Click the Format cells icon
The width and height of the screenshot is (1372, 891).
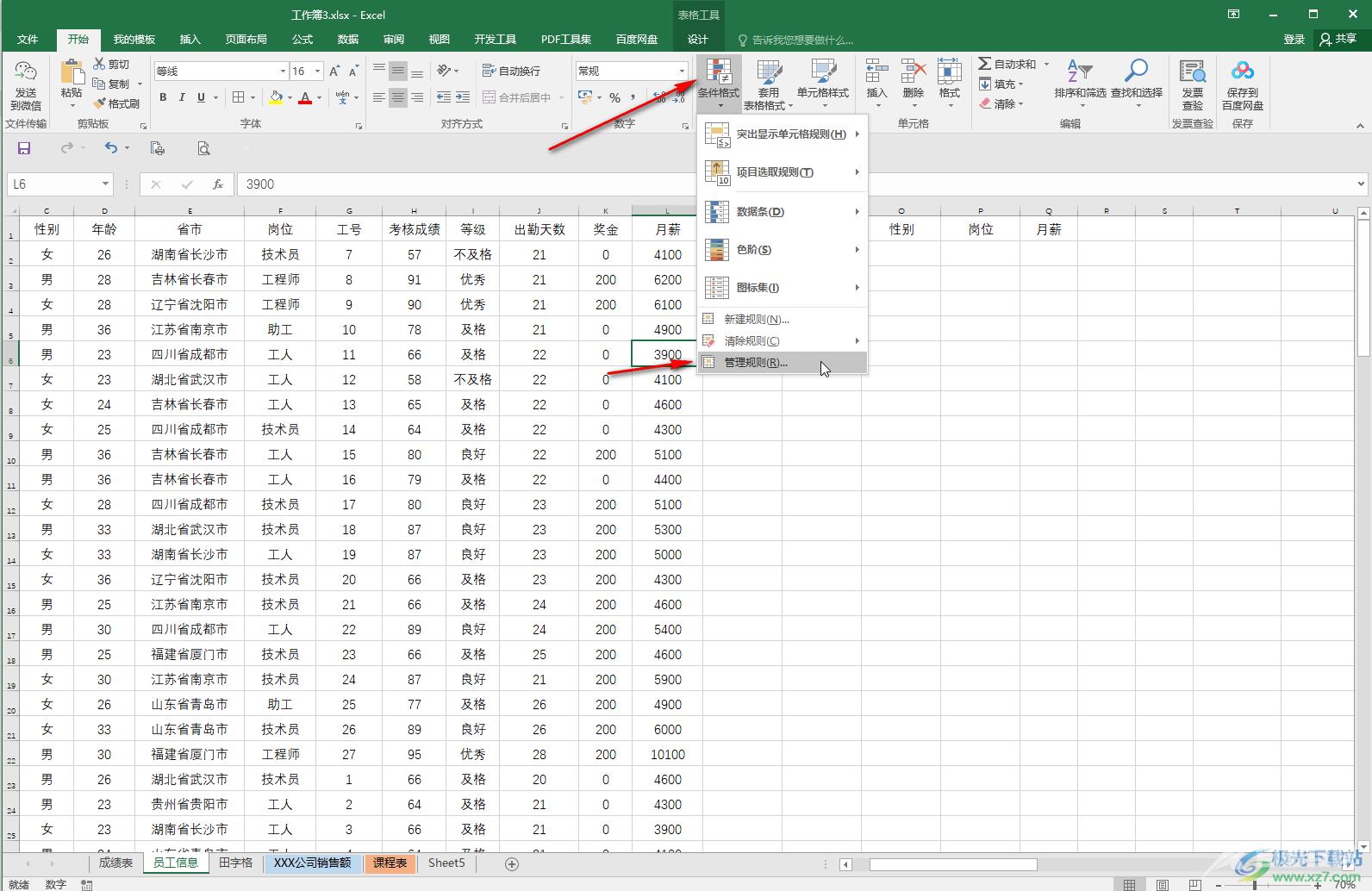pos(950,72)
